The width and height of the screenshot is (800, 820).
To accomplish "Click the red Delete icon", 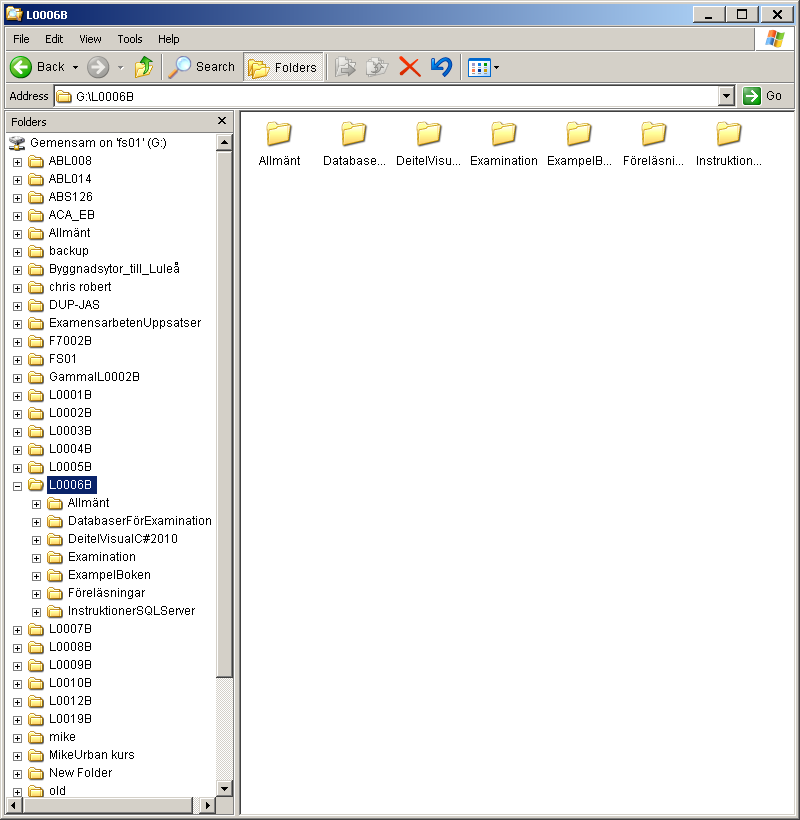I will pyautogui.click(x=409, y=67).
